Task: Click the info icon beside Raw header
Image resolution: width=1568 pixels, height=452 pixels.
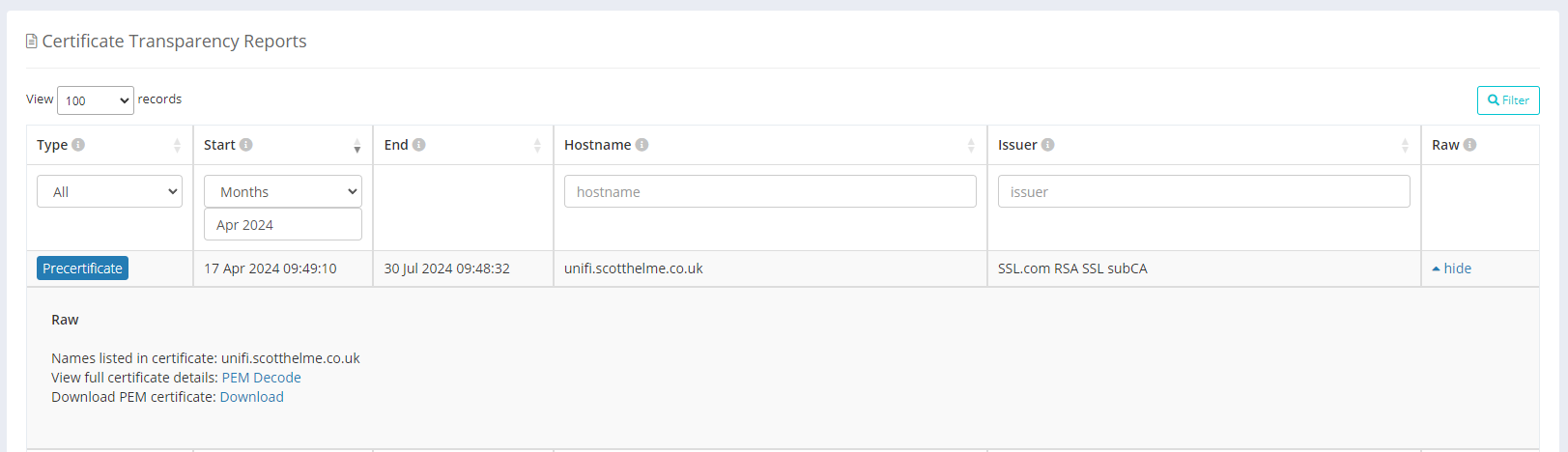Action: (1469, 145)
